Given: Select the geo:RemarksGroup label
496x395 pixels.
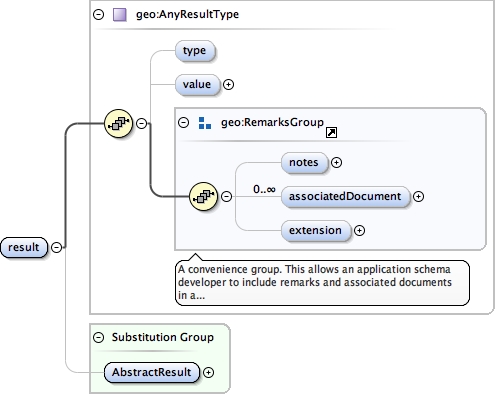Looking at the screenshot, I should pyautogui.click(x=272, y=122).
